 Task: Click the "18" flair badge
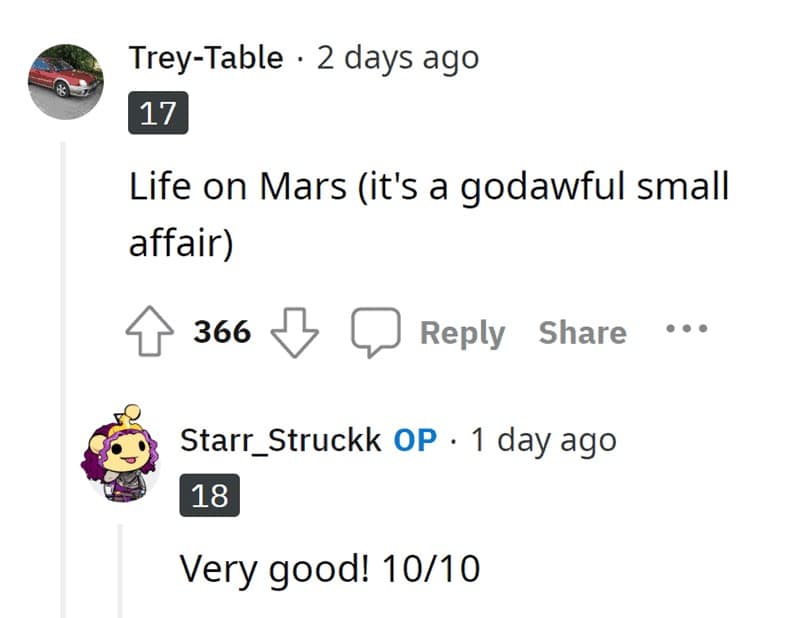coord(209,496)
